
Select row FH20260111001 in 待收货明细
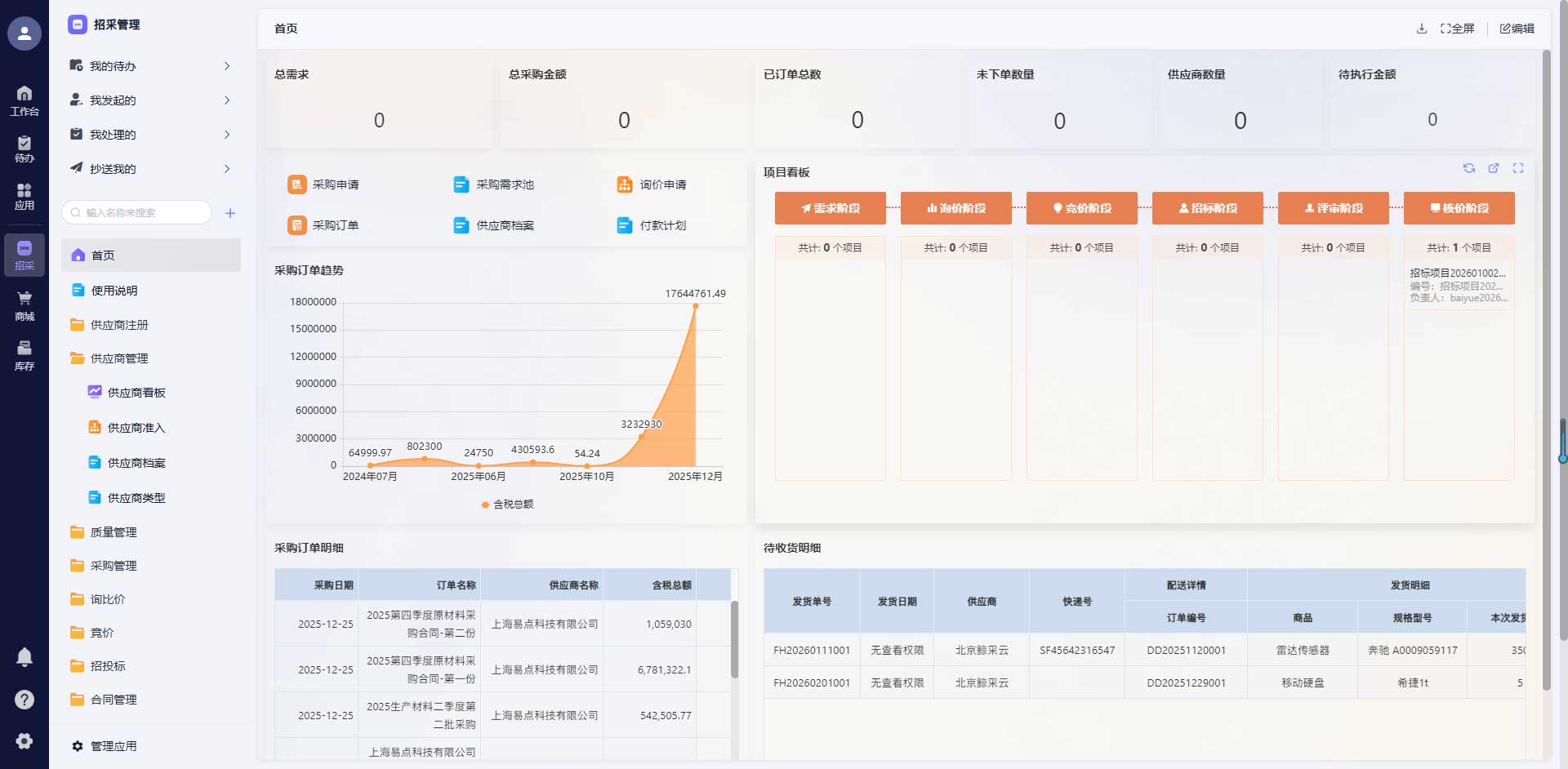click(1145, 651)
